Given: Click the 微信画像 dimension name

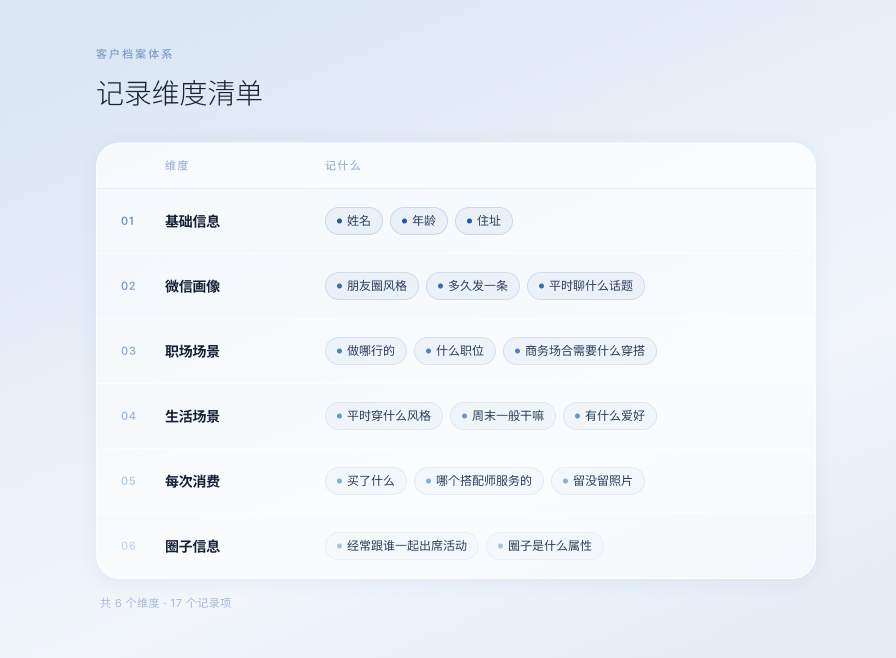Looking at the screenshot, I should click(193, 287).
